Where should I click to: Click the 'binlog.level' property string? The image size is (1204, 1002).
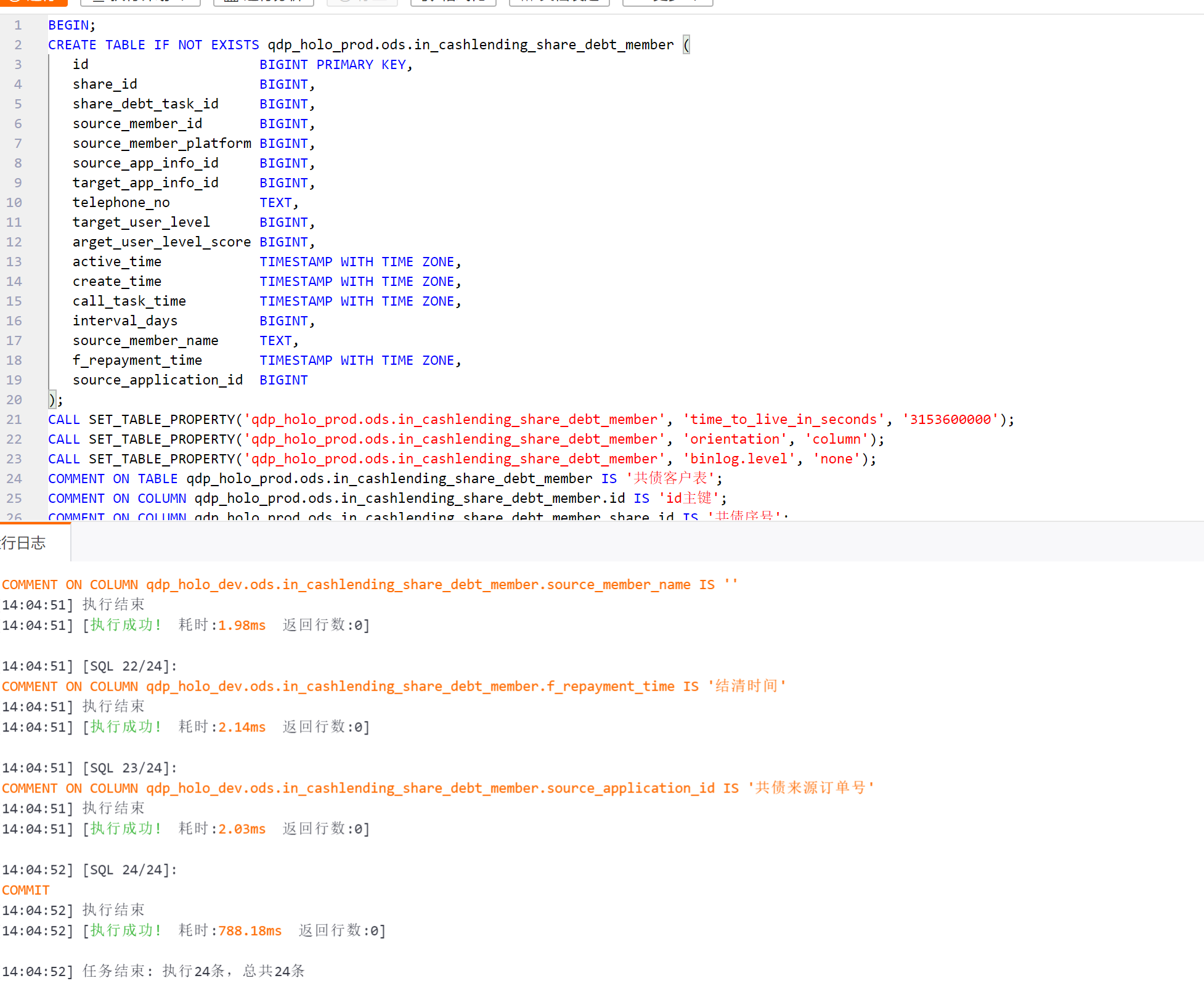click(738, 459)
